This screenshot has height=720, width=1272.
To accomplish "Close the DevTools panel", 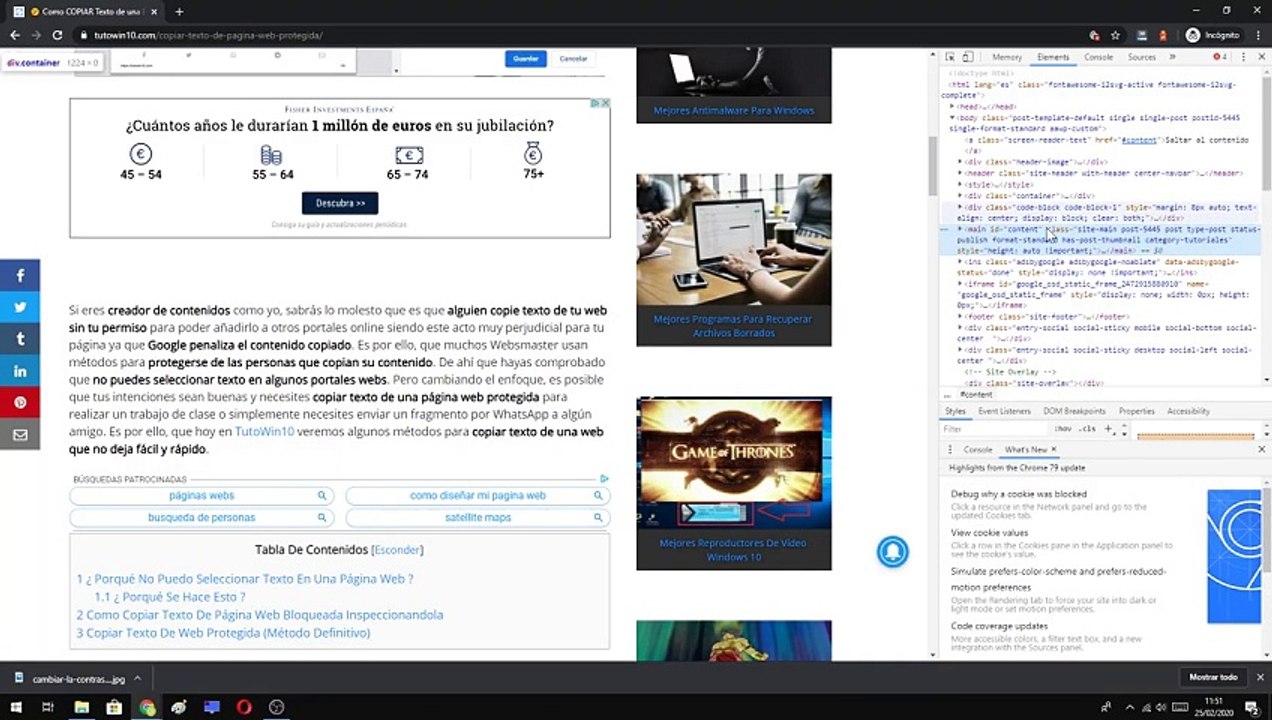I will pos(1261,57).
